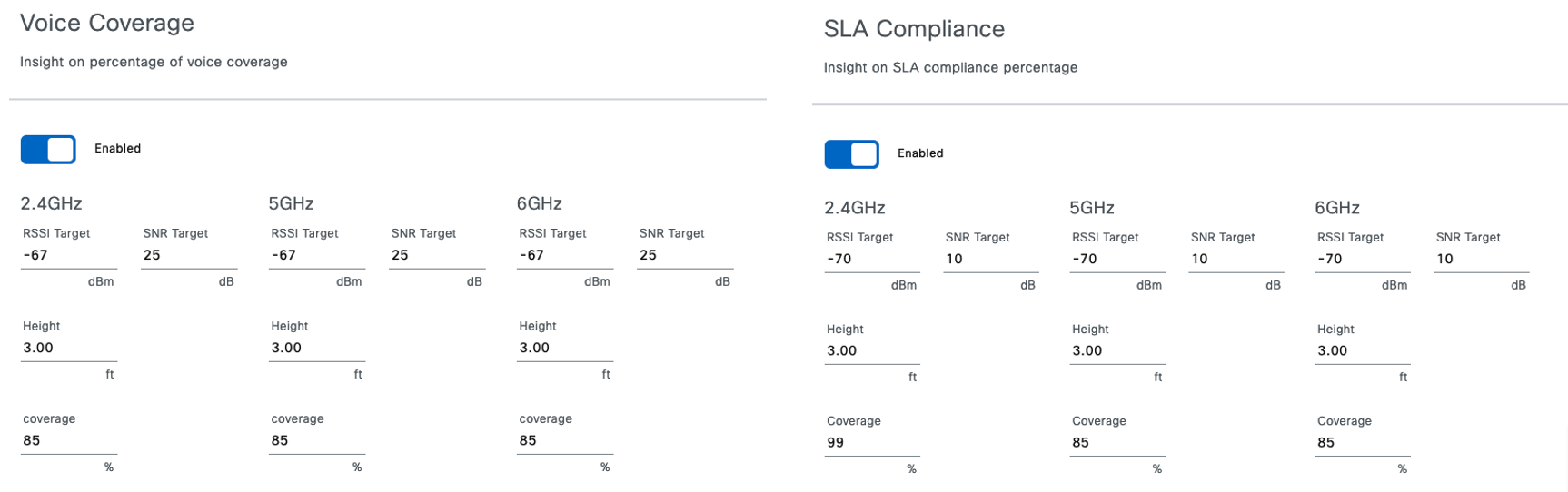Disable the Voice Coverage enabled toggle
This screenshot has height=492, width=1568.
48,150
